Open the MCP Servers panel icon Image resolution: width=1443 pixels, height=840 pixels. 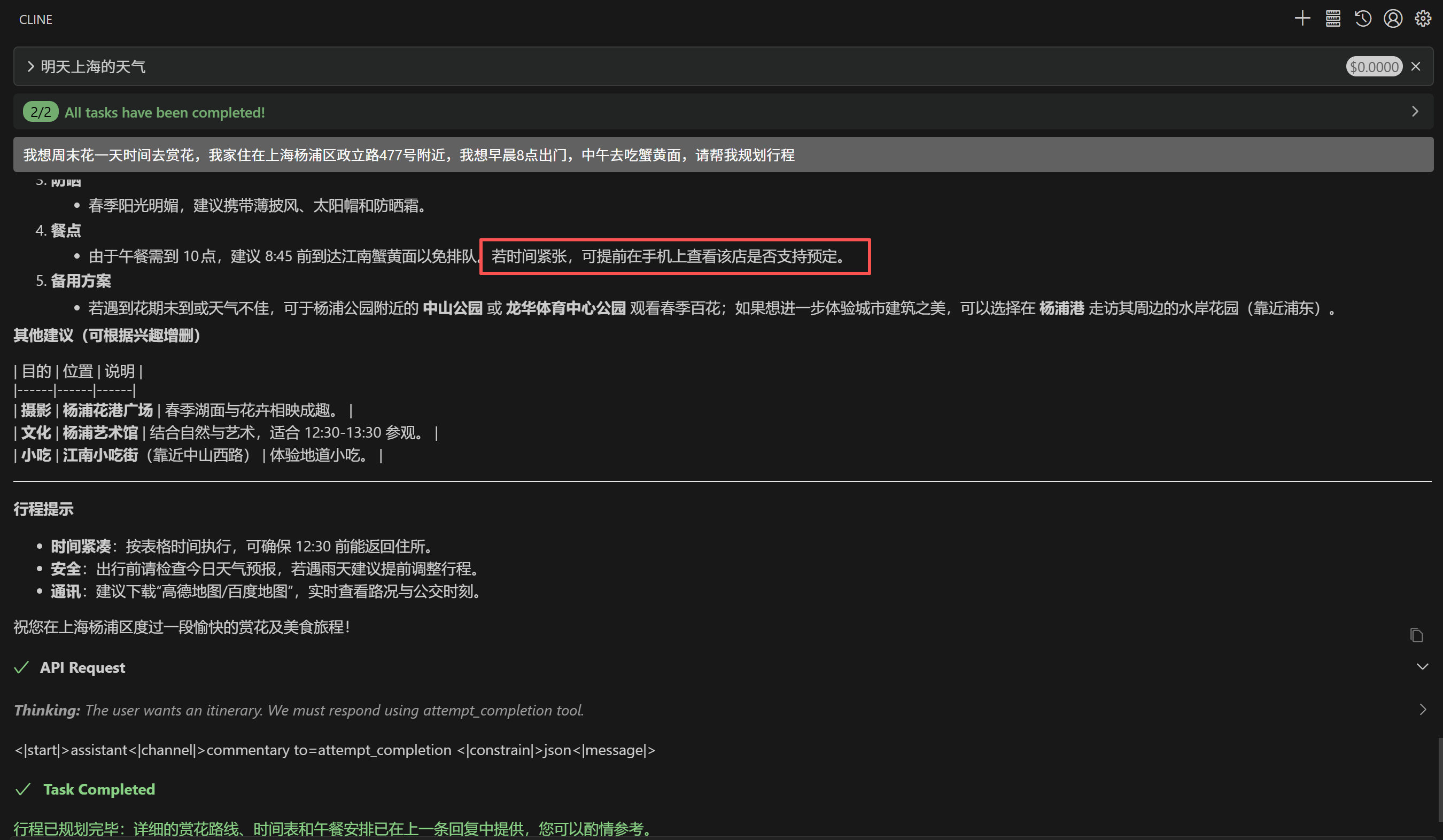1332,19
